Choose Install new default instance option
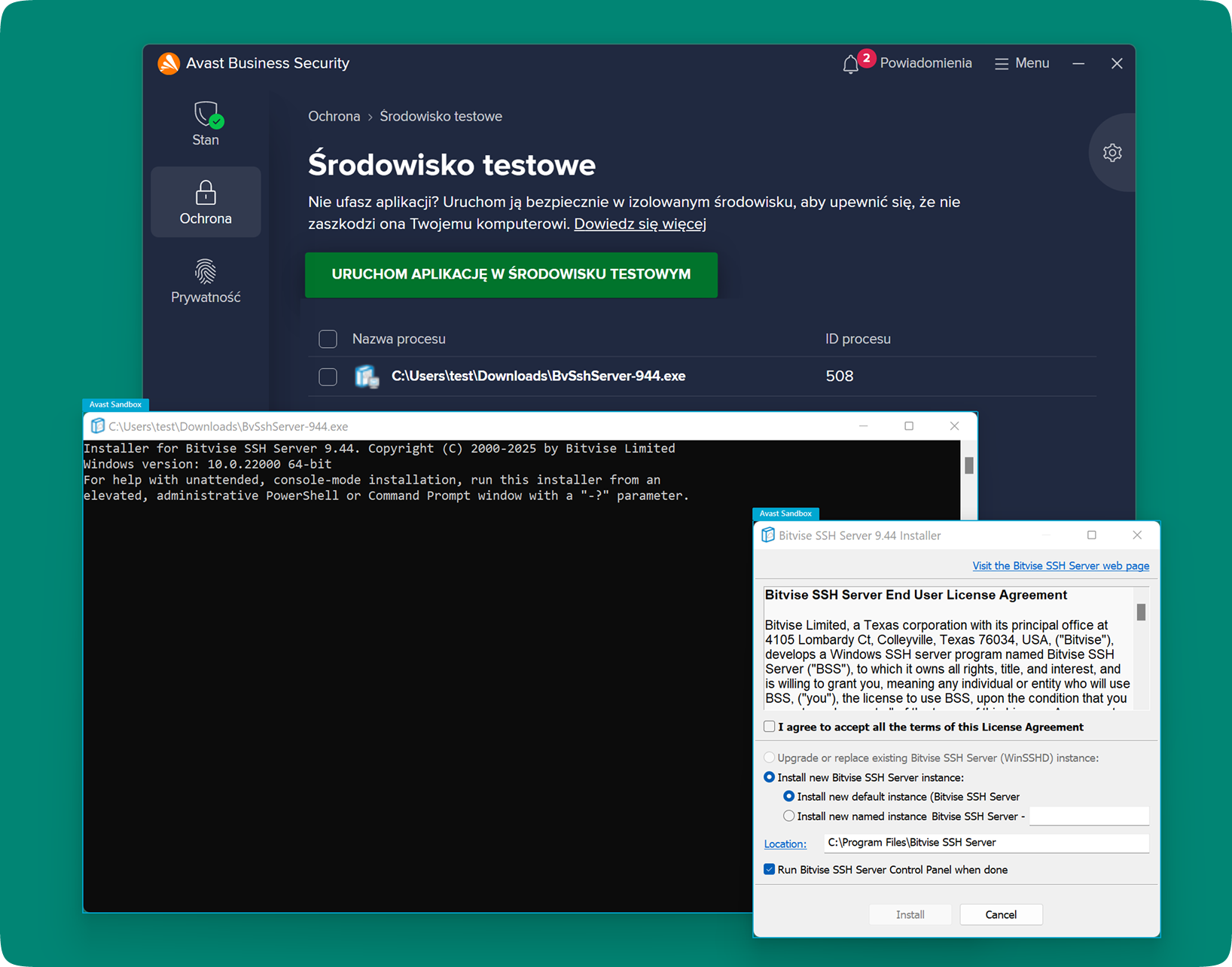The width and height of the screenshot is (1232, 967). point(788,796)
